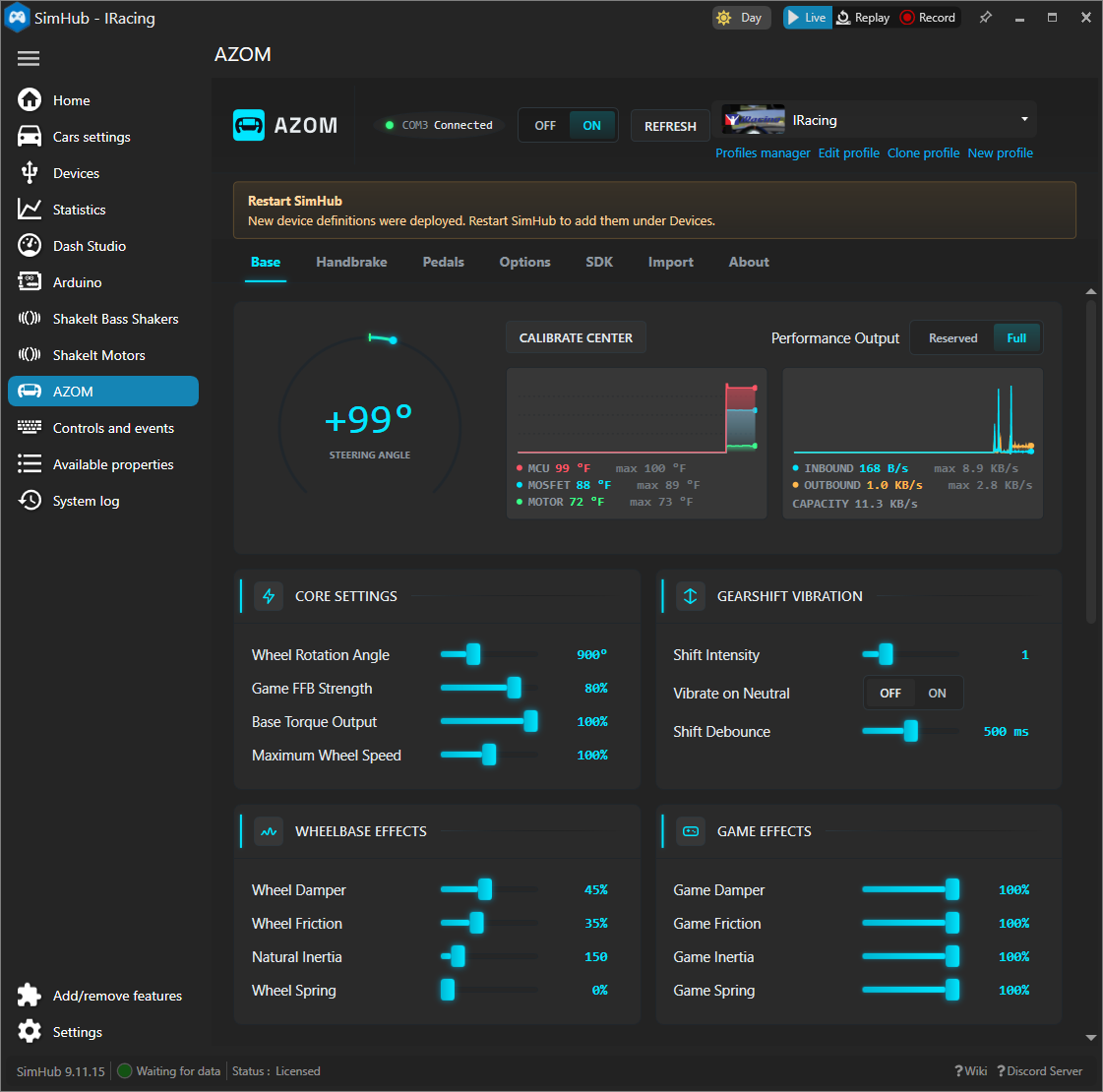Click the Cars settings car icon
Screen dimensions: 1103x1092
click(30, 137)
